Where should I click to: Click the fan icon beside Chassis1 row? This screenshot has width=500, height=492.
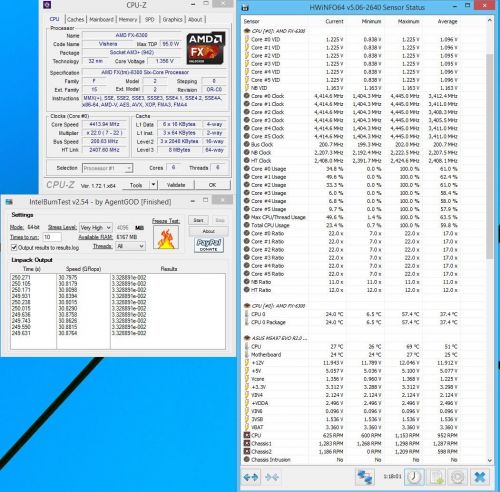(x=247, y=443)
